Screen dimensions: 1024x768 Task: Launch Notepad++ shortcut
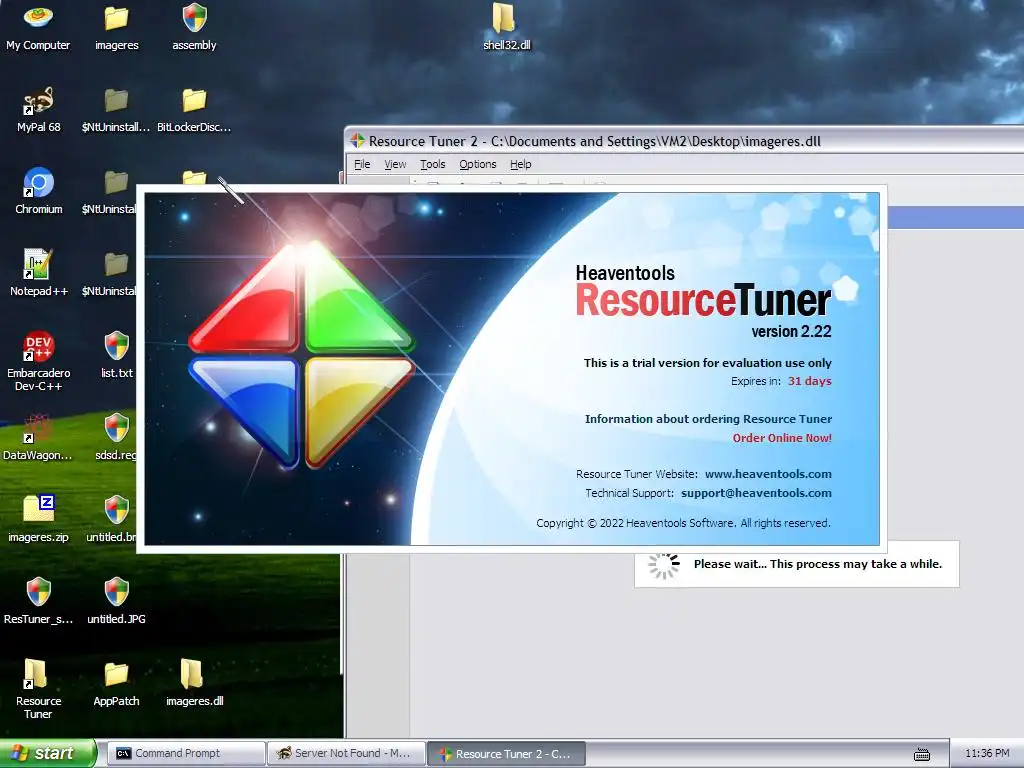click(39, 273)
